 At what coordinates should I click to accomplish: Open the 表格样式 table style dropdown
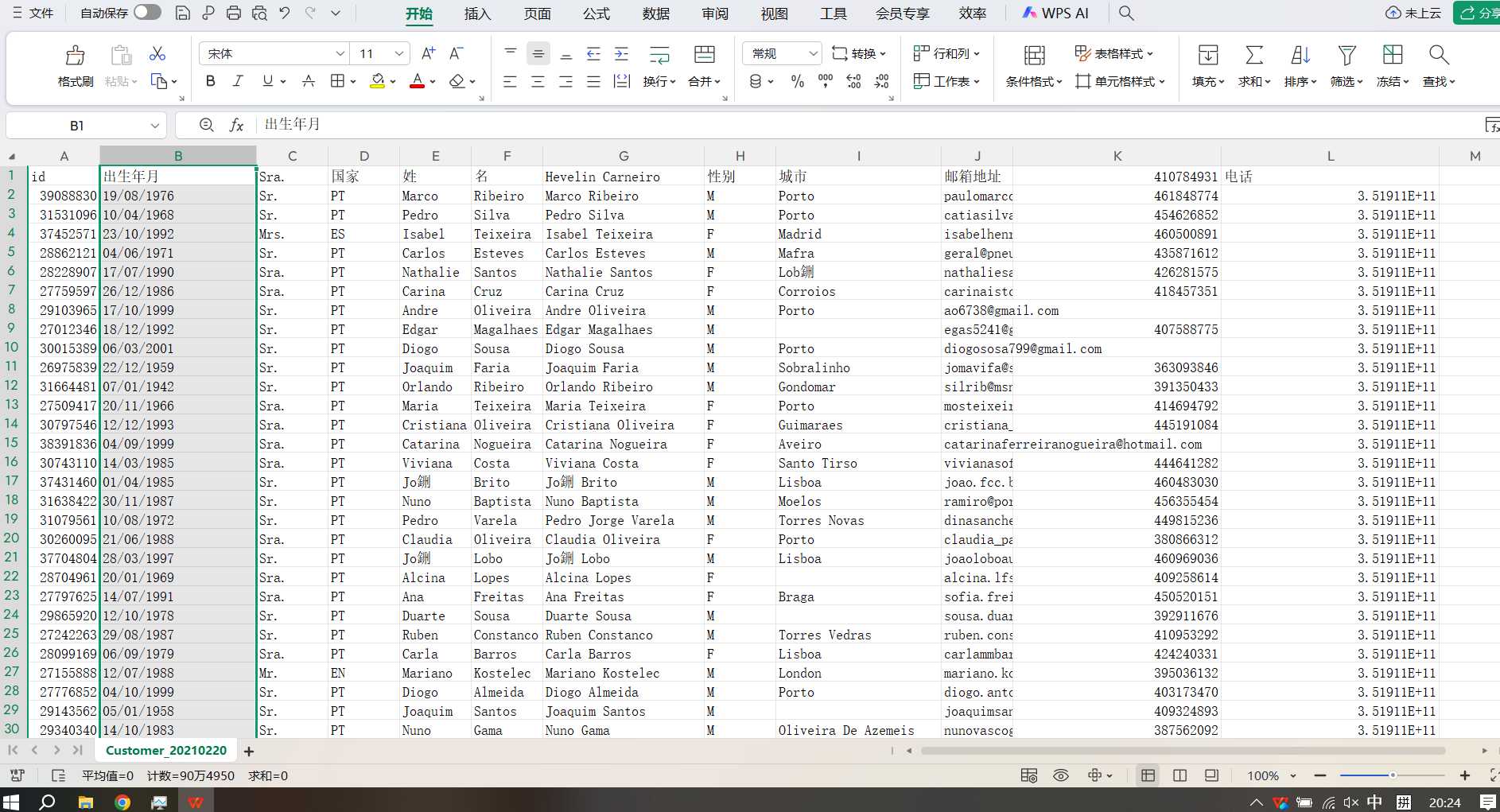click(1113, 53)
